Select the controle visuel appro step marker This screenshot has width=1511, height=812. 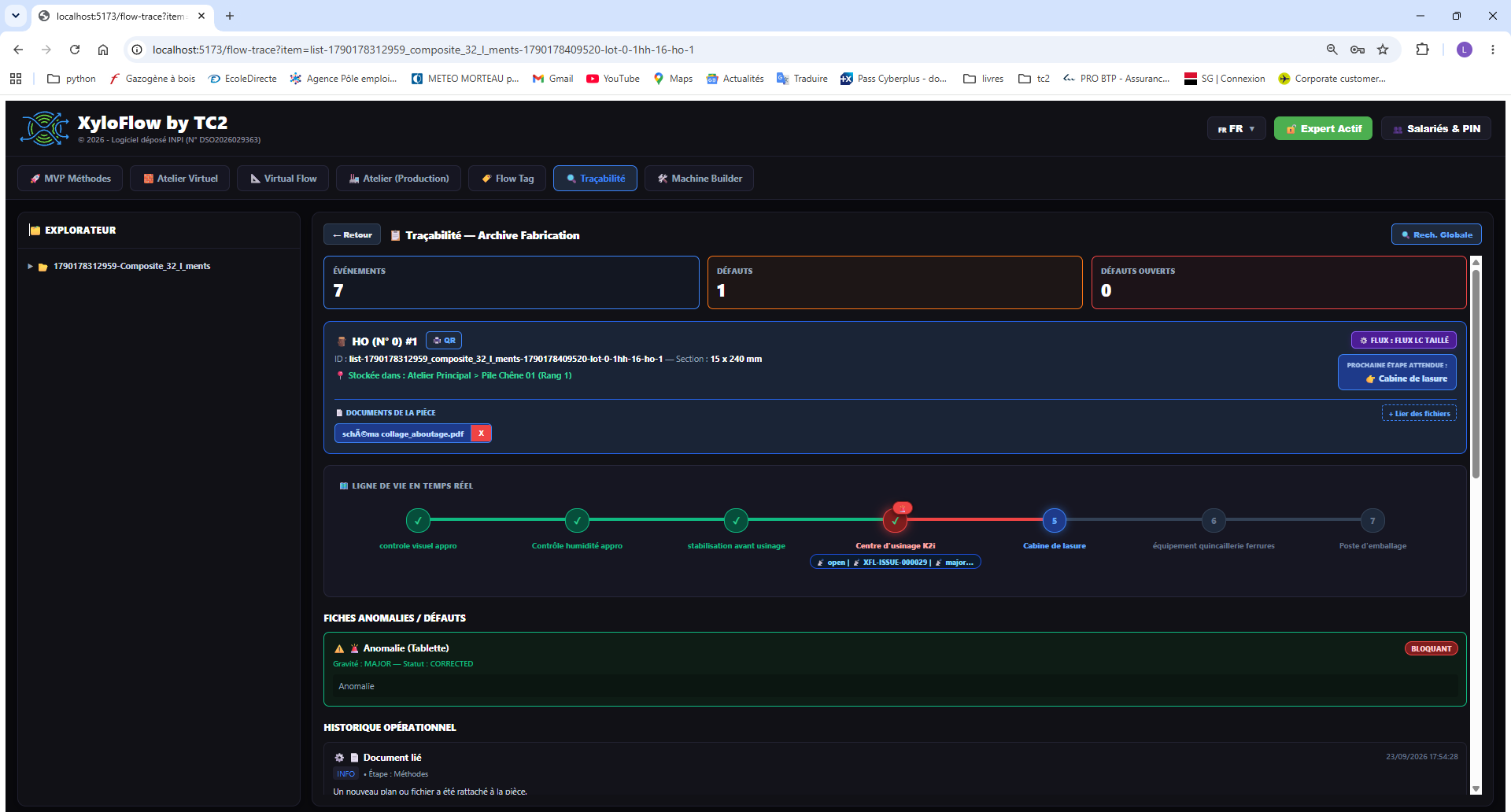418,520
